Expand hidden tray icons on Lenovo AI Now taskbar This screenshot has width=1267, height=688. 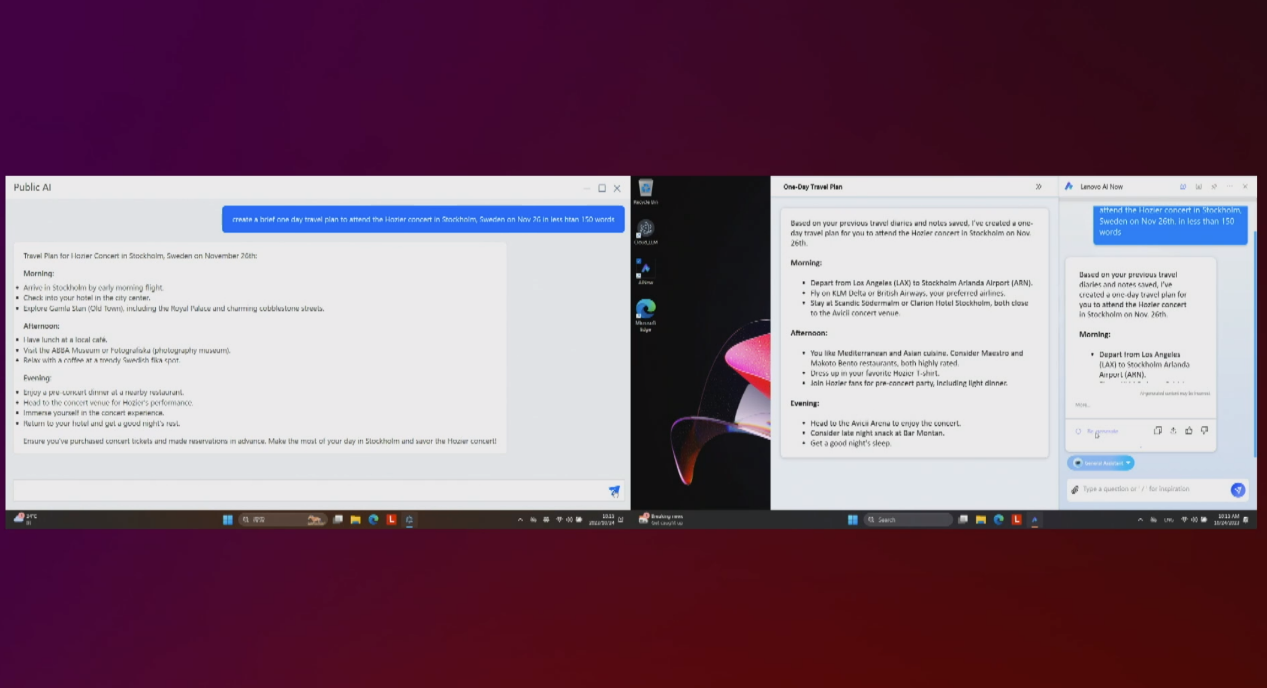coord(1141,520)
